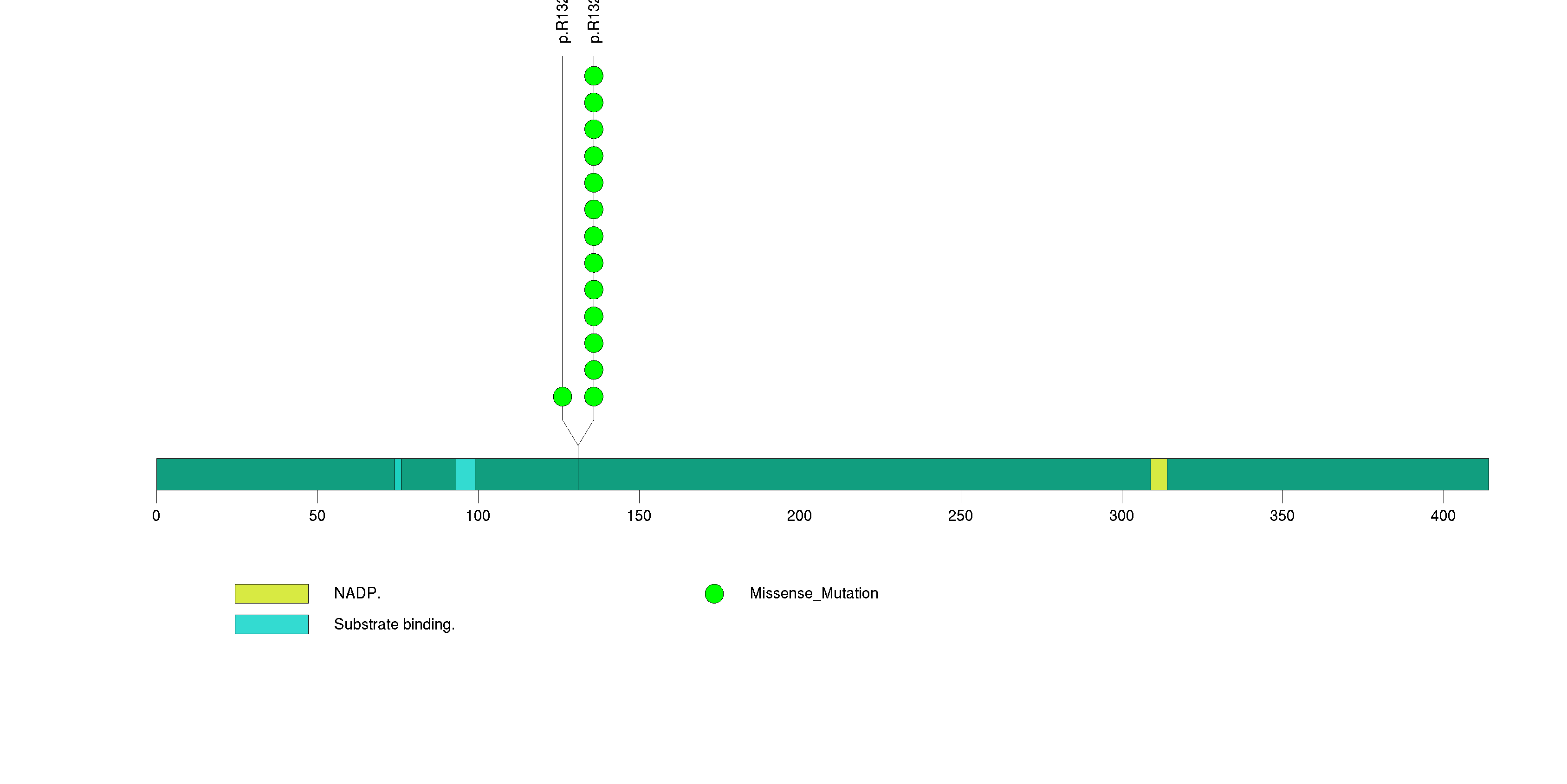Viewport: 1567px width, 784px height.
Task: Click the left p.R132 rotated label
Action: [x=563, y=22]
